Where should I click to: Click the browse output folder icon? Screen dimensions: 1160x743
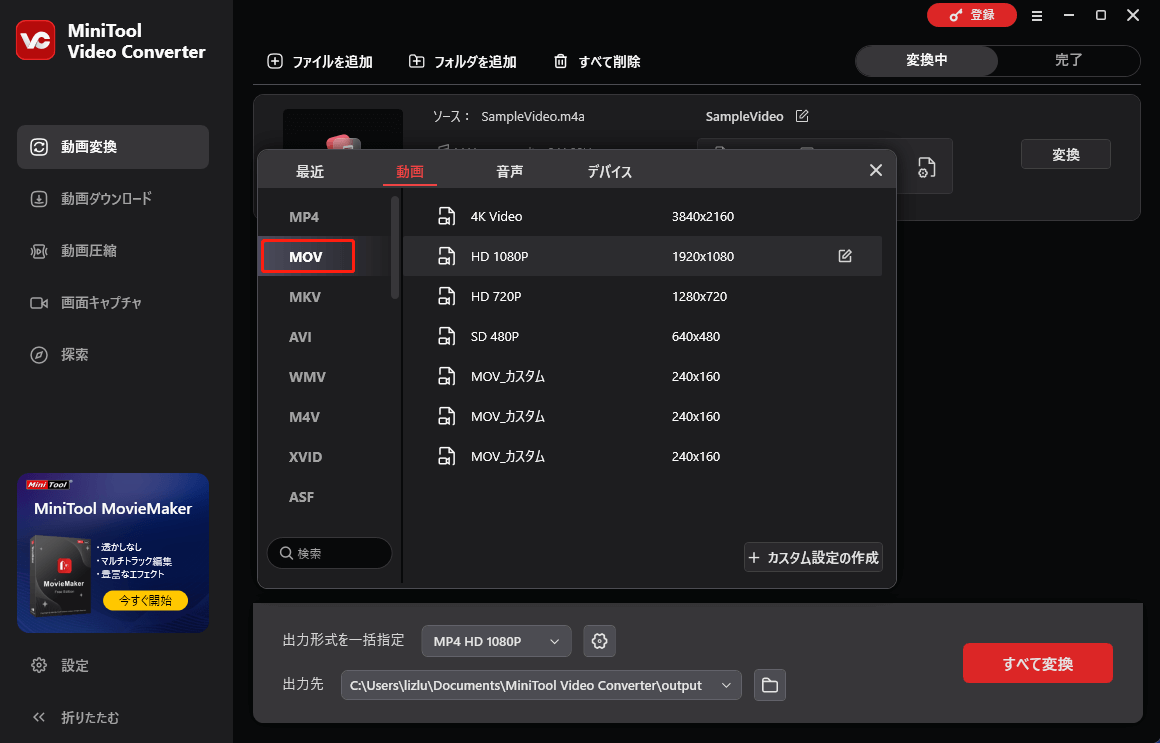coord(769,685)
